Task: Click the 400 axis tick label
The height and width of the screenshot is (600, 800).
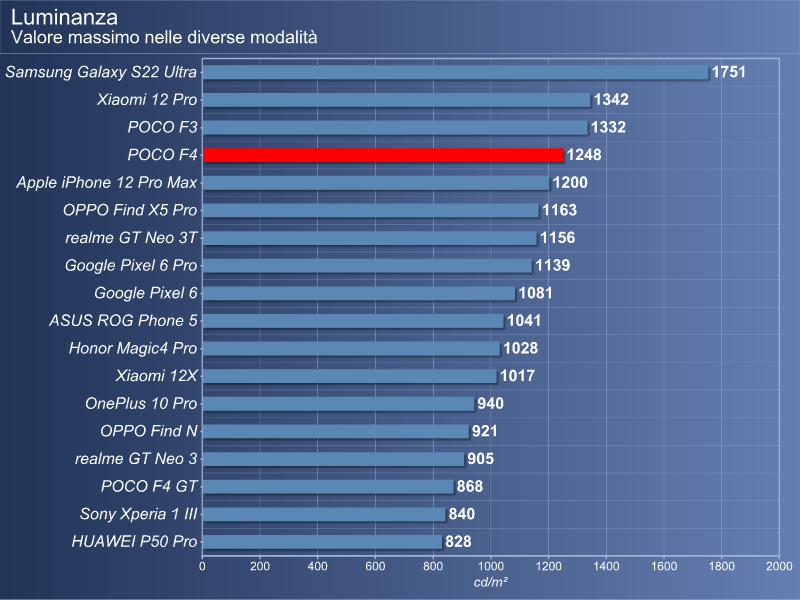Action: tap(317, 566)
